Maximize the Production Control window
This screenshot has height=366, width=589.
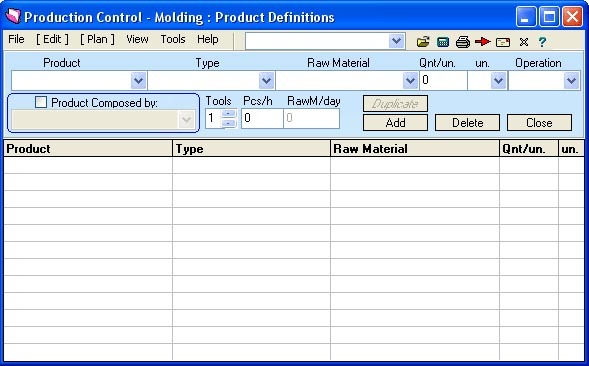tap(549, 17)
